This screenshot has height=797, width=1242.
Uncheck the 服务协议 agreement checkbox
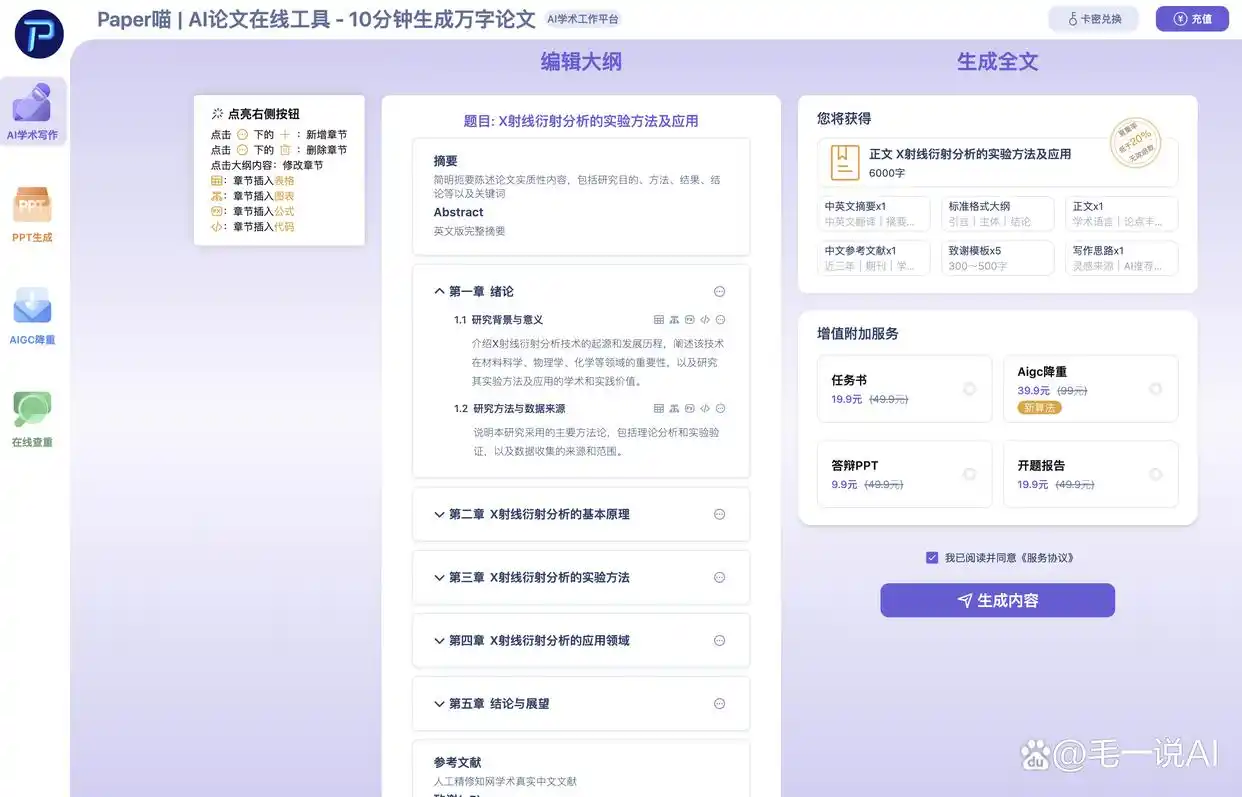932,557
